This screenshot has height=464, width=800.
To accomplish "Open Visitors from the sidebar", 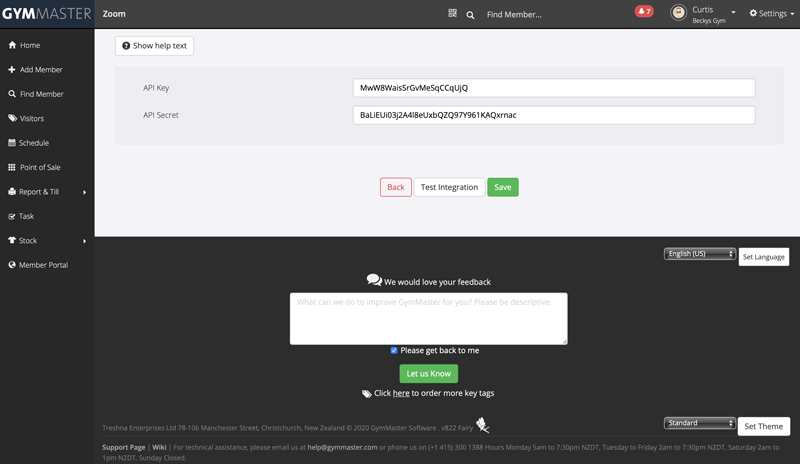I will pos(32,118).
